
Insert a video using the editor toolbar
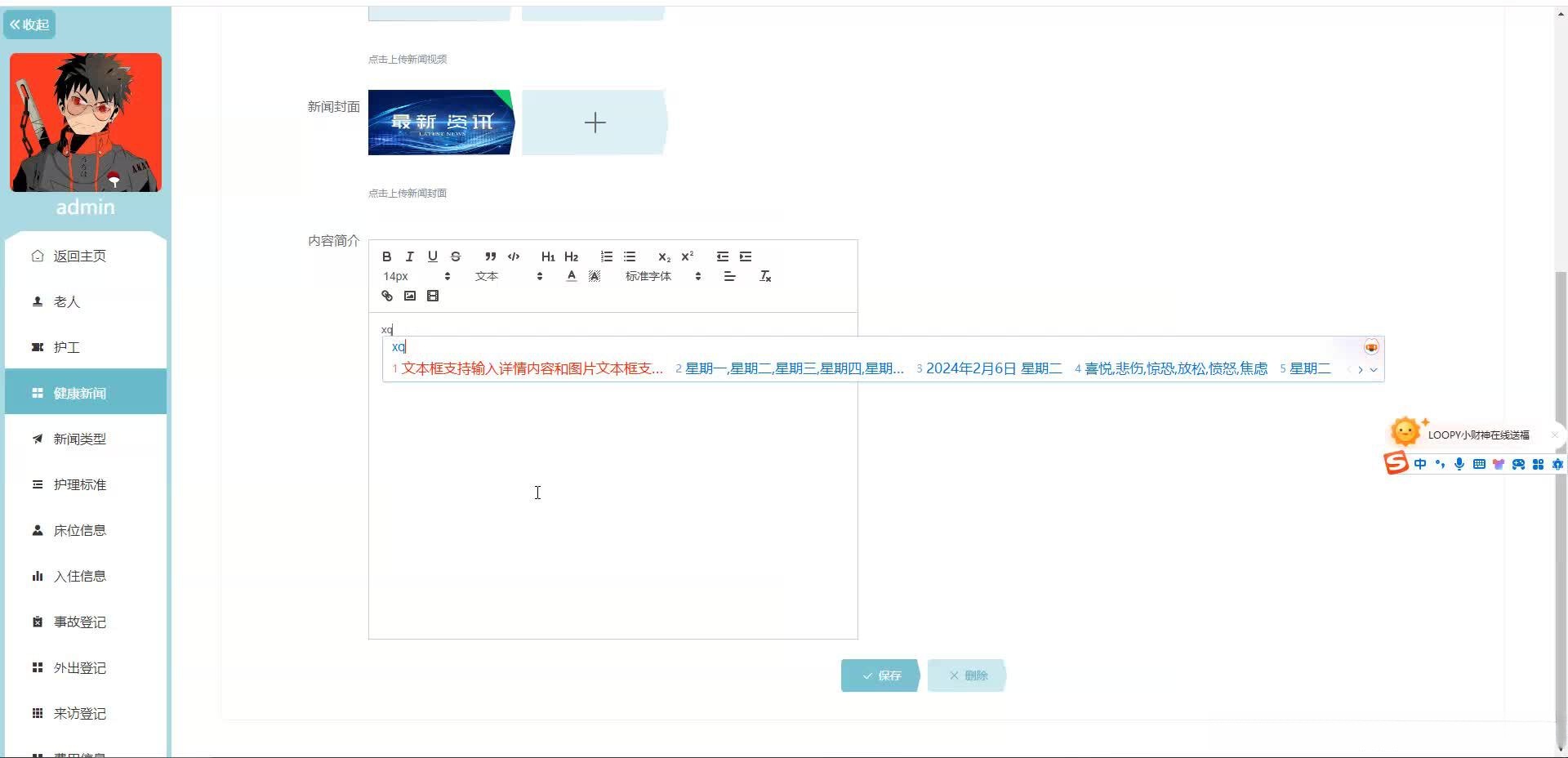click(x=433, y=296)
